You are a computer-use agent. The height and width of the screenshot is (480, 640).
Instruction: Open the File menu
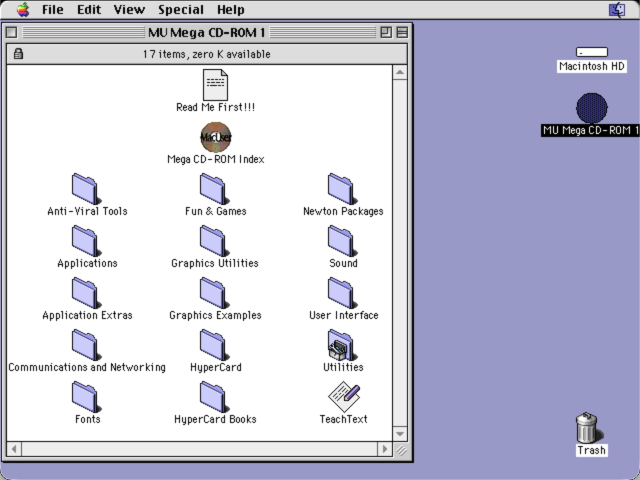pos(53,9)
